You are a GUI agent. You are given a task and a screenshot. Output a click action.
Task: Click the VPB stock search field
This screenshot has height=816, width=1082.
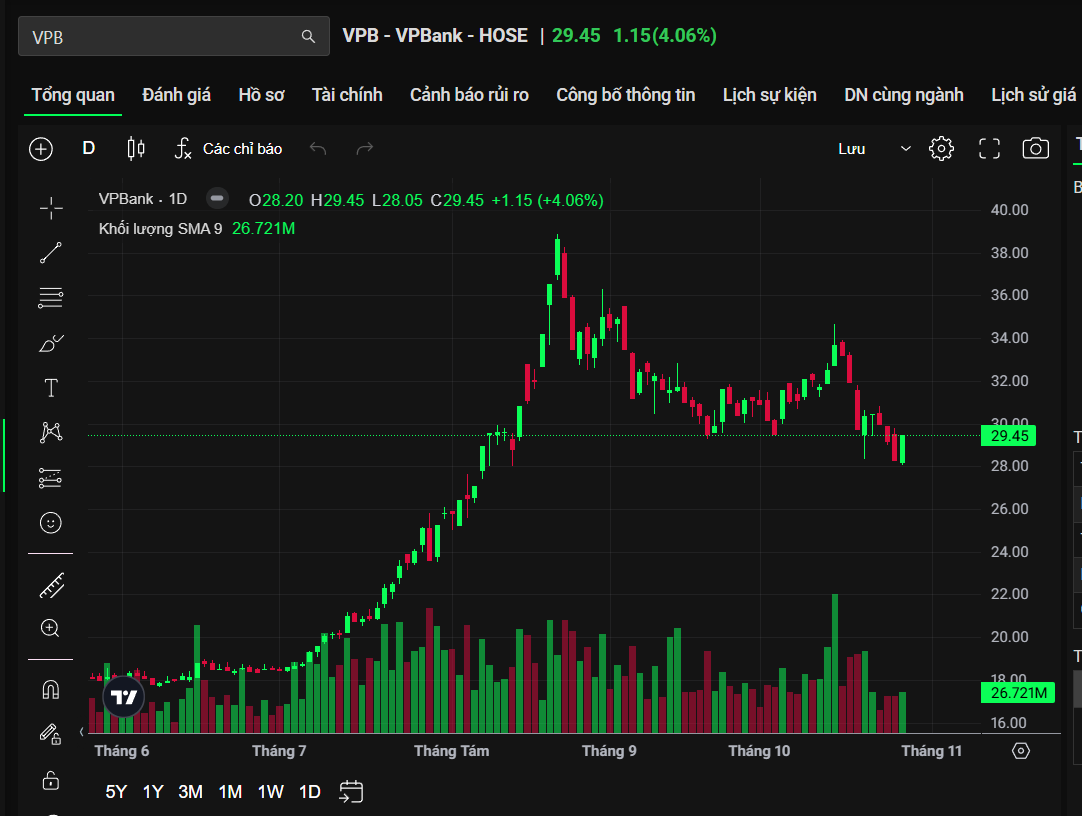click(163, 37)
